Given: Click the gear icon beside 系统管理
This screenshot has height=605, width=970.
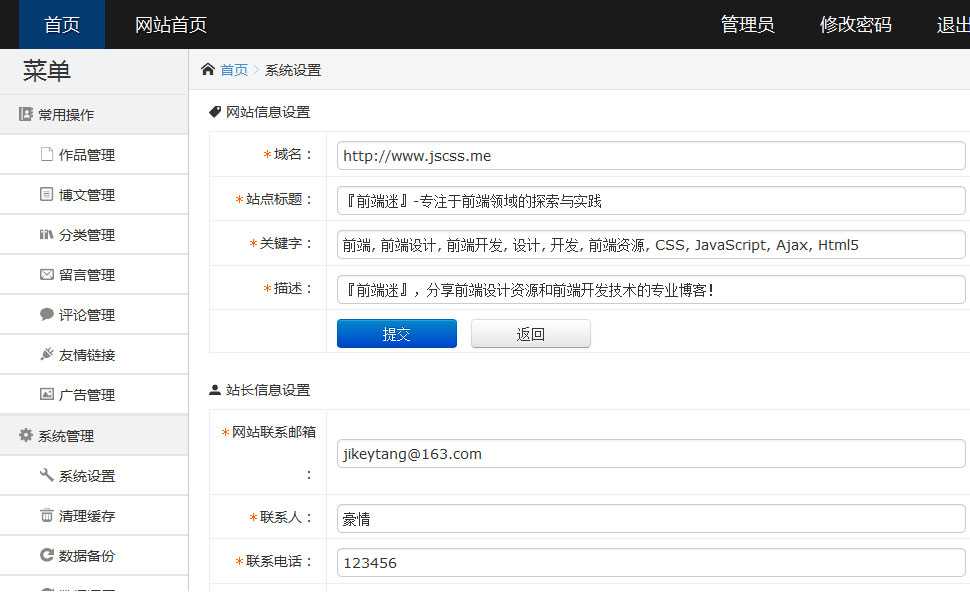Looking at the screenshot, I should tap(25, 435).
